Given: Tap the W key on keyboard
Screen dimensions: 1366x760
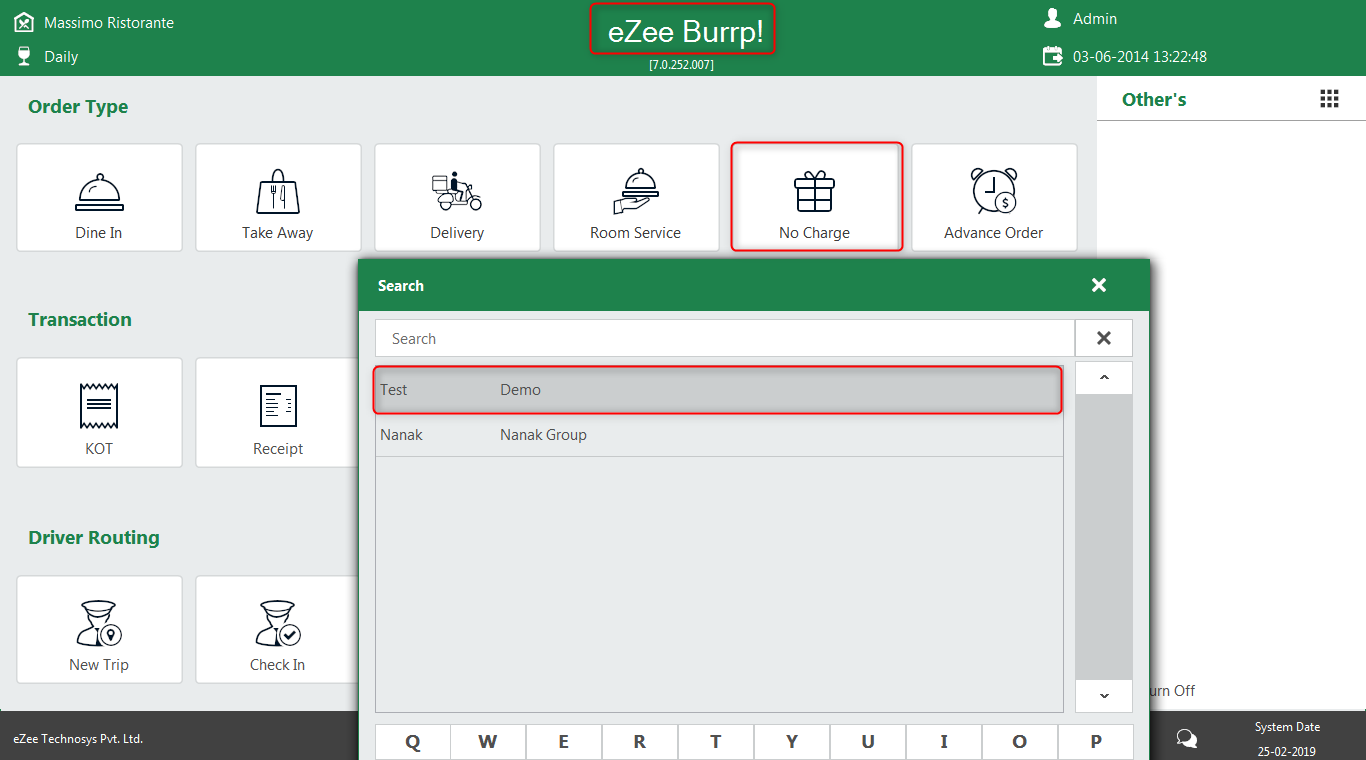Looking at the screenshot, I should point(488,742).
